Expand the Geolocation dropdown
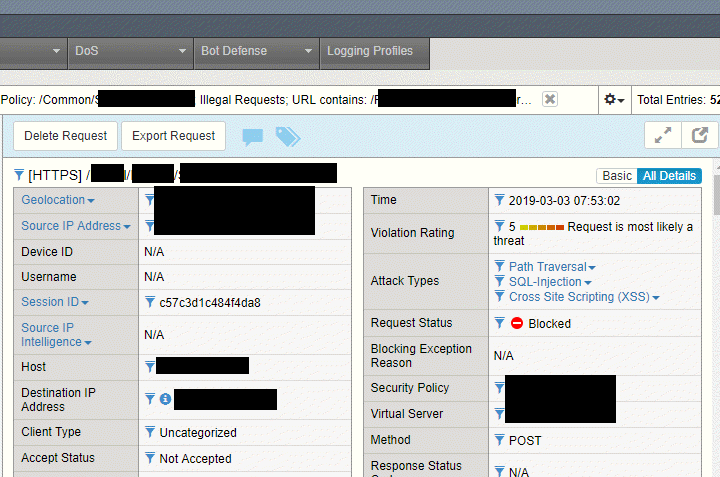This screenshot has height=477, width=720. (x=91, y=201)
